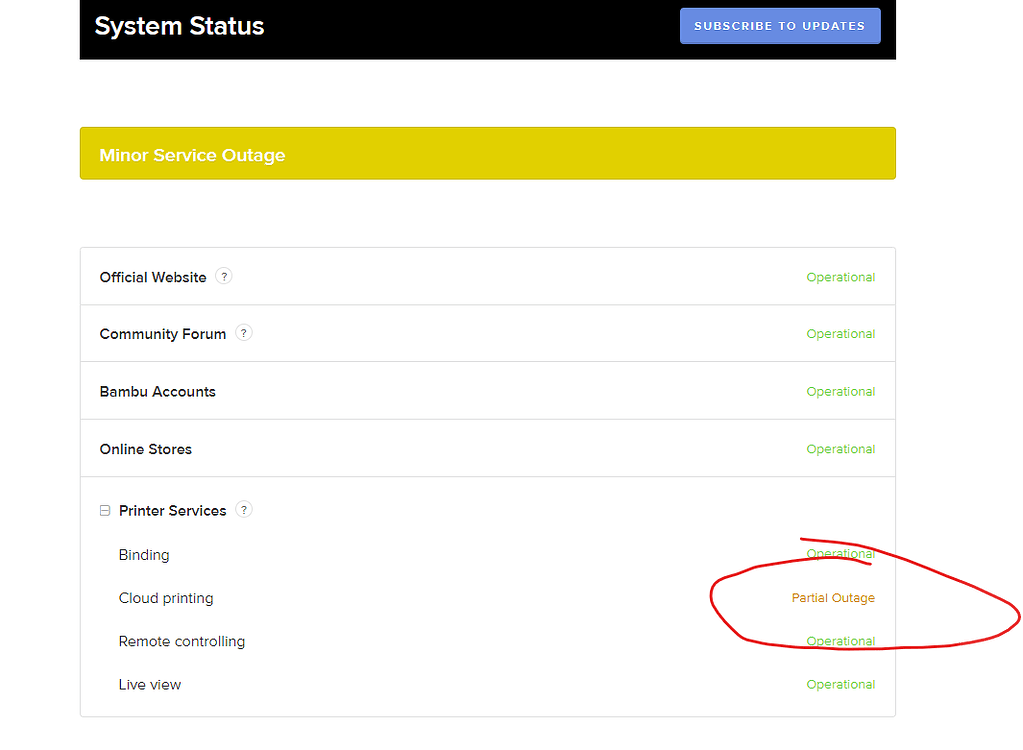Click Operational status for Binding
1023x750 pixels.
[x=841, y=554]
